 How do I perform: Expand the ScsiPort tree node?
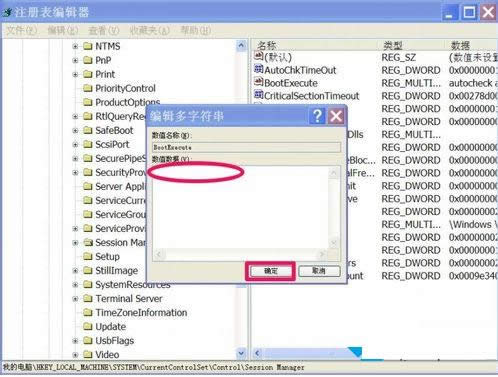pos(75,144)
